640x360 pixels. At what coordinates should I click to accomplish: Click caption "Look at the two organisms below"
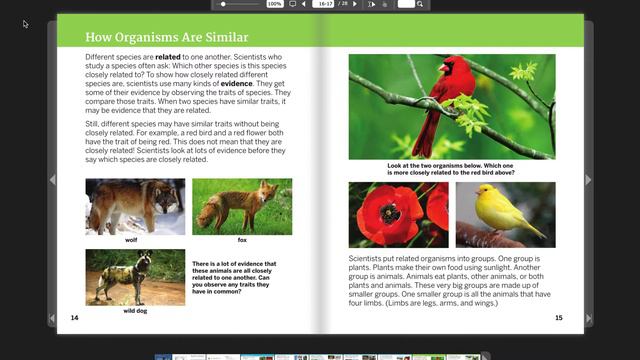451,169
